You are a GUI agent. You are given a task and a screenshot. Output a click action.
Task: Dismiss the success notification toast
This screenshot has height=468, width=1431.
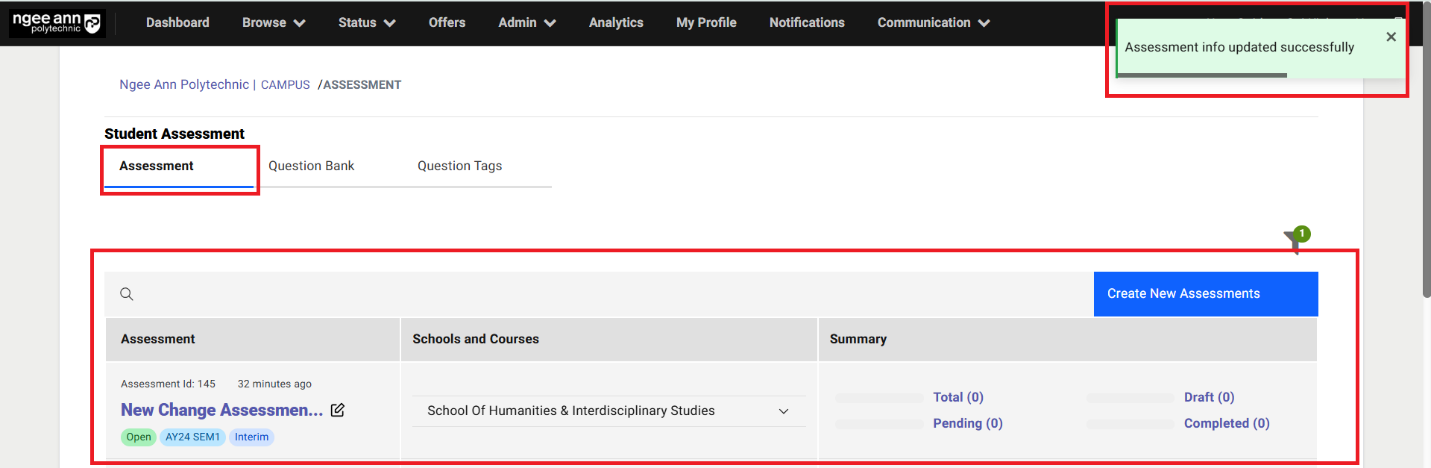(x=1391, y=37)
